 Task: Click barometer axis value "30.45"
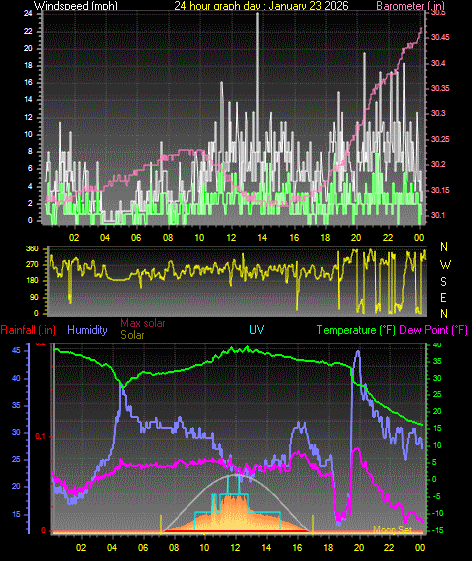(x=440, y=37)
